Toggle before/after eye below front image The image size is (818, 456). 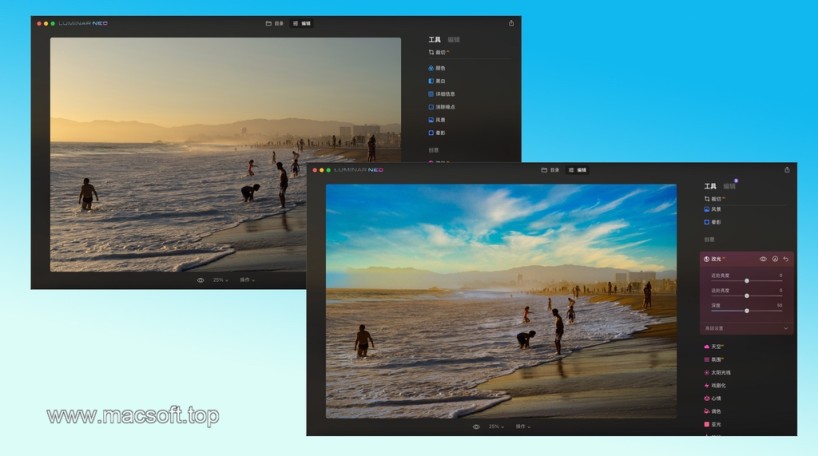coord(476,426)
